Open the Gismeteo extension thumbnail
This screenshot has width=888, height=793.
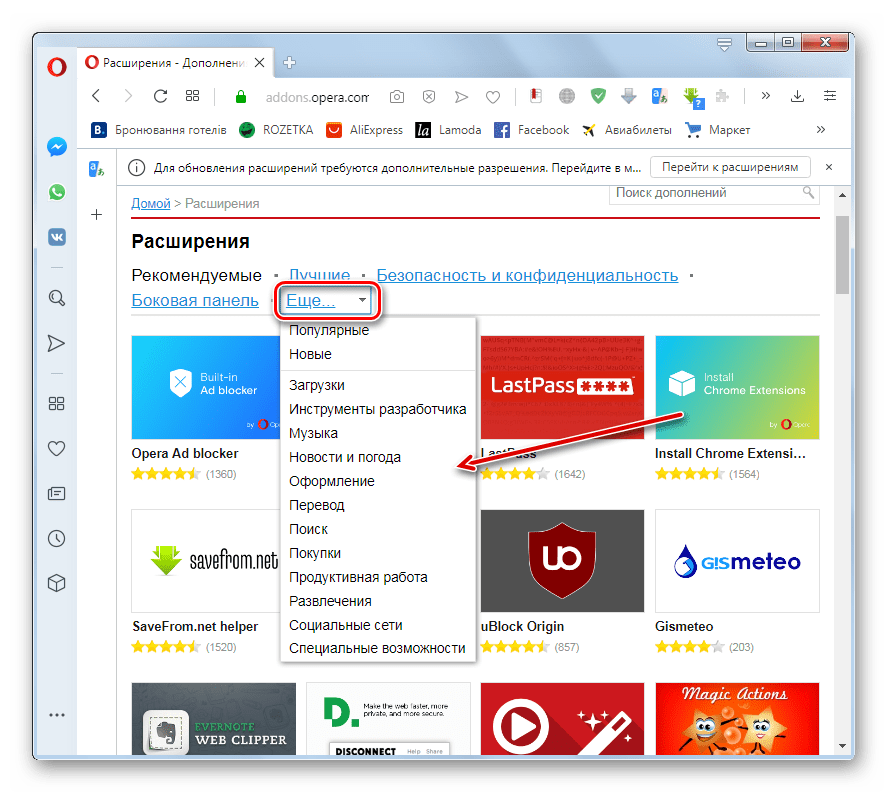[x=737, y=561]
